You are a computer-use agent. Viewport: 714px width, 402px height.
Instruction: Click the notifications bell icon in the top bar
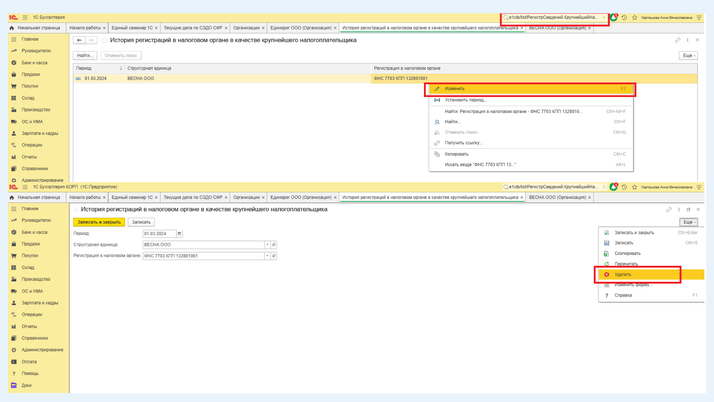pos(613,18)
